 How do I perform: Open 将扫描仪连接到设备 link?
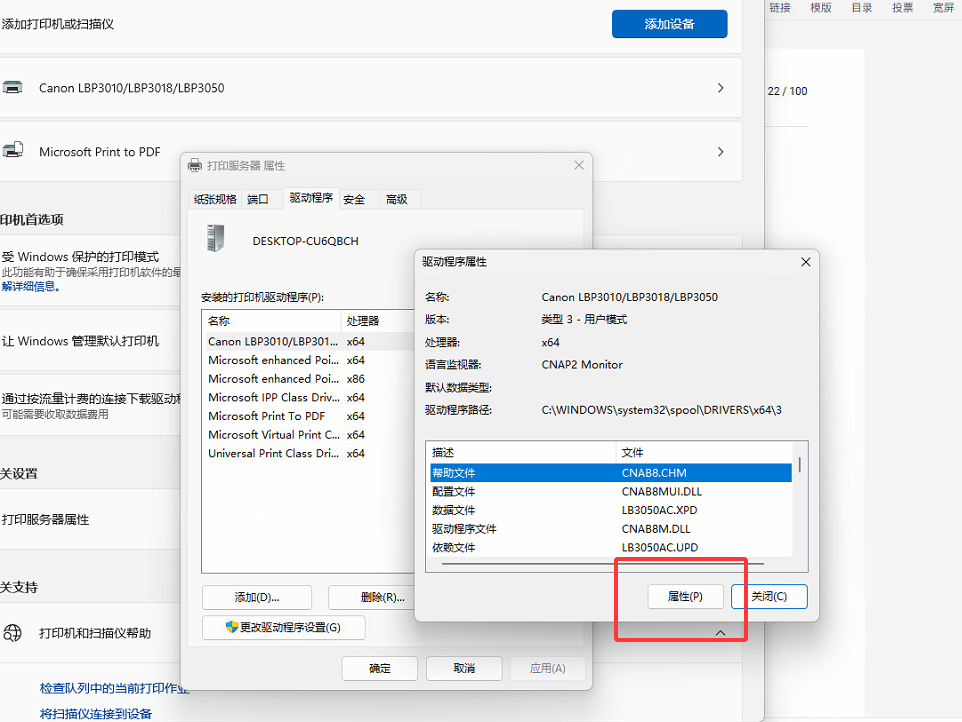(96, 713)
